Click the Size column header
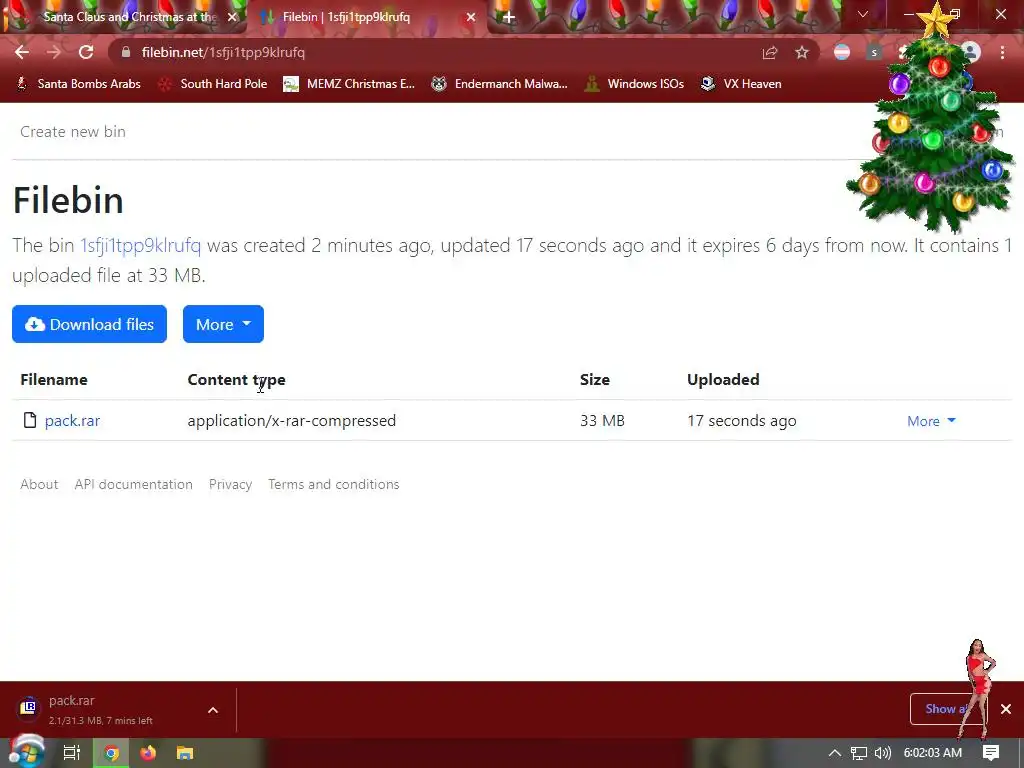 [594, 379]
